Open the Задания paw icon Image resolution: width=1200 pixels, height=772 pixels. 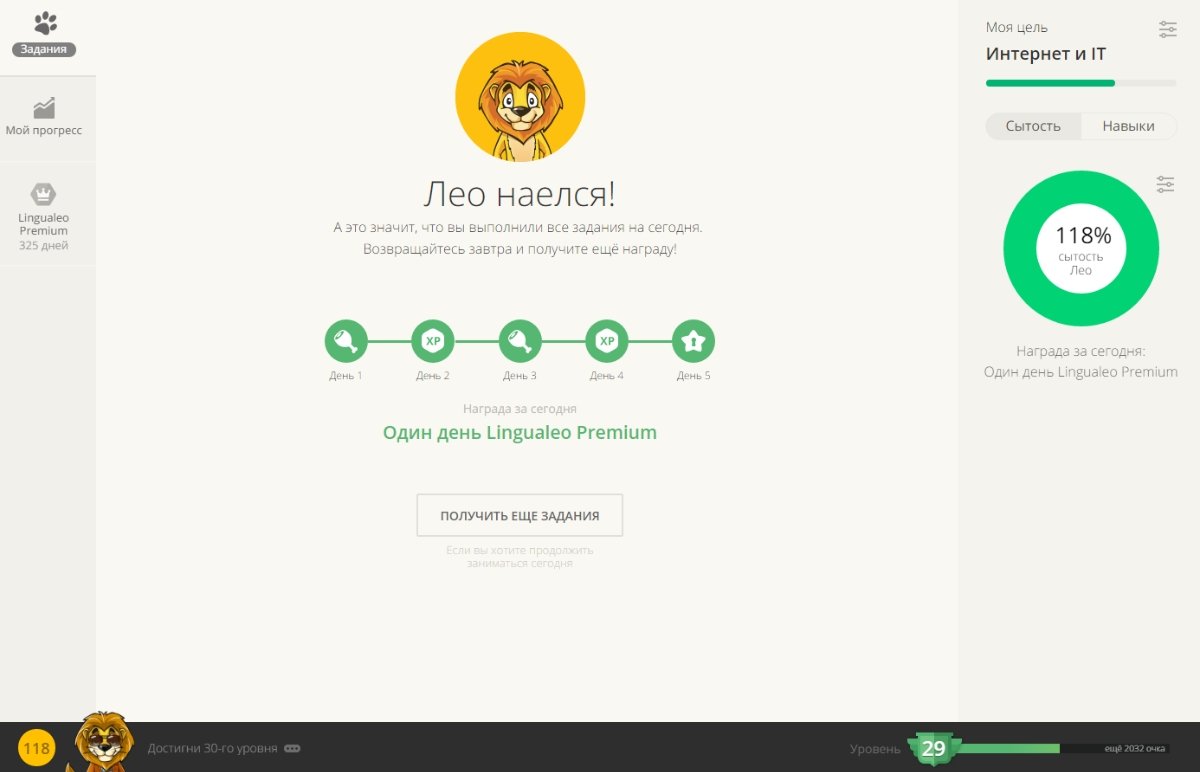[45, 22]
